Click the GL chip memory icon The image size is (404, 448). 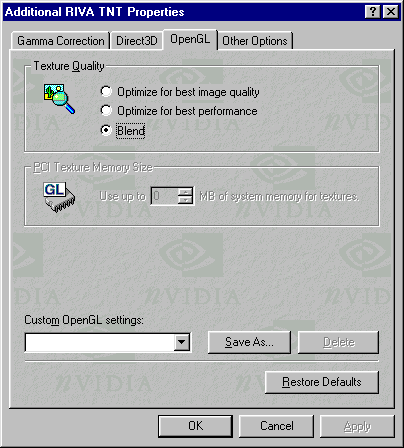coord(59,197)
